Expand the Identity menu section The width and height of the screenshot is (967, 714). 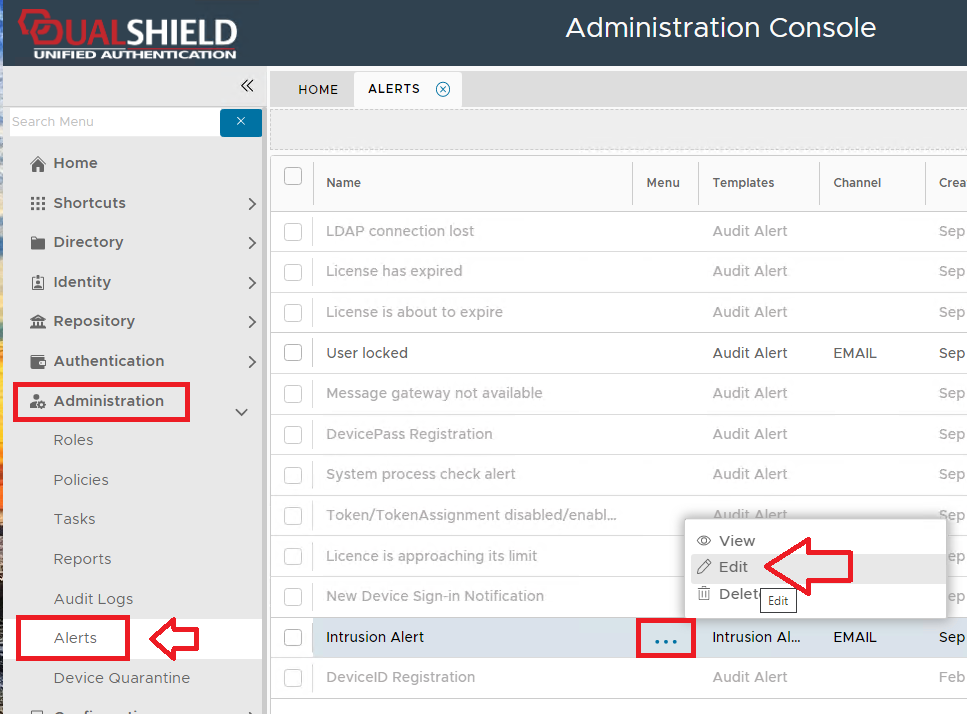pos(251,283)
